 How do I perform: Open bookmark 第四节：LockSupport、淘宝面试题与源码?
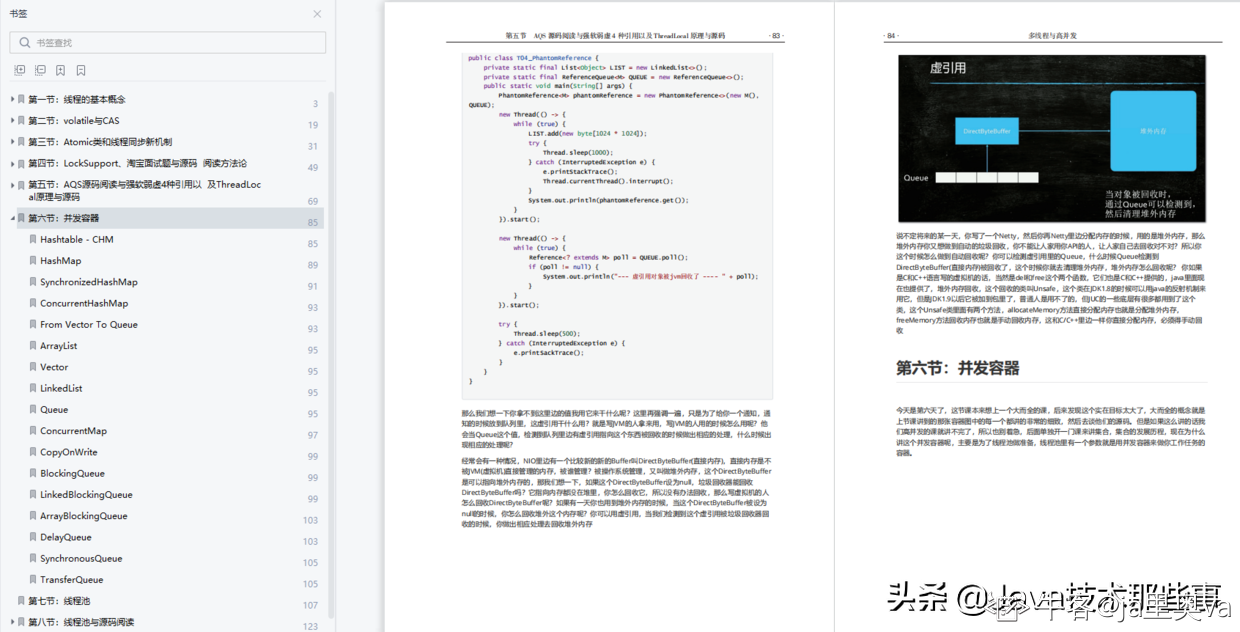click(137, 163)
